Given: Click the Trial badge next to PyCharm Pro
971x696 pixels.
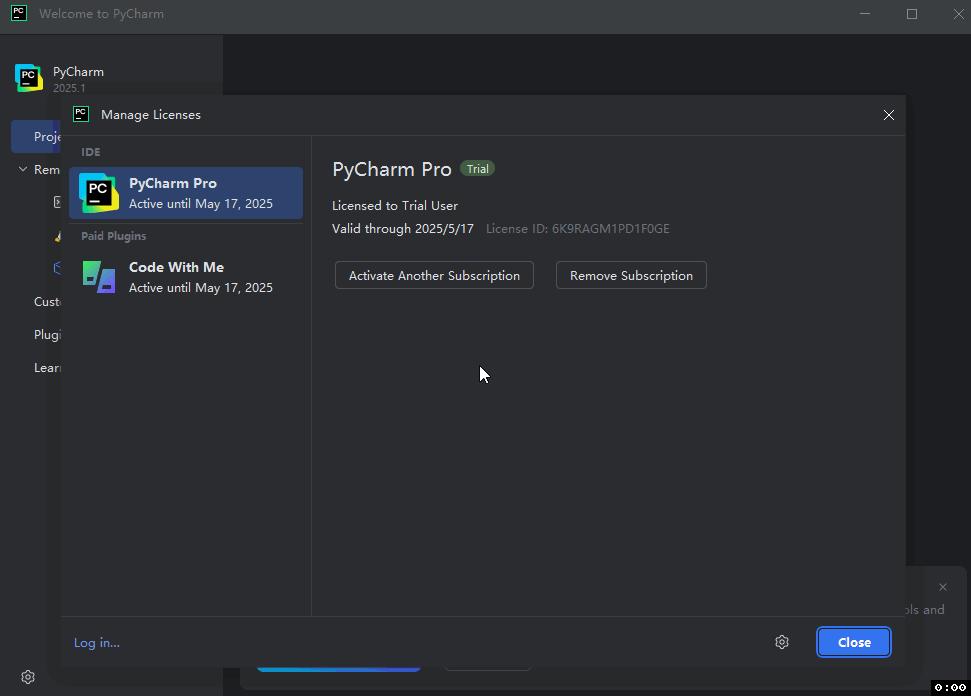Looking at the screenshot, I should coord(477,168).
